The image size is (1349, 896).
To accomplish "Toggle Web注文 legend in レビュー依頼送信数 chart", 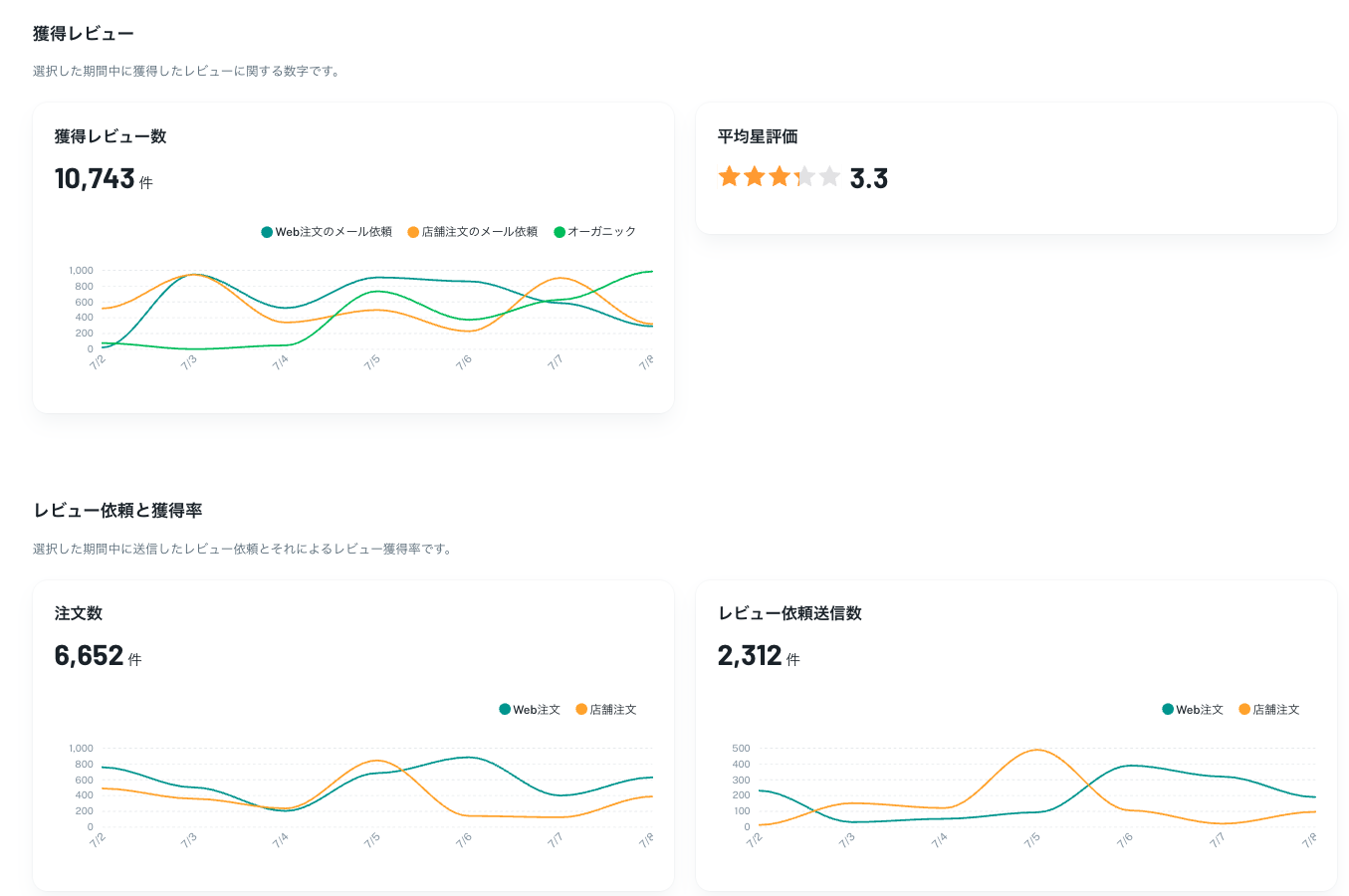I will click(x=1193, y=710).
